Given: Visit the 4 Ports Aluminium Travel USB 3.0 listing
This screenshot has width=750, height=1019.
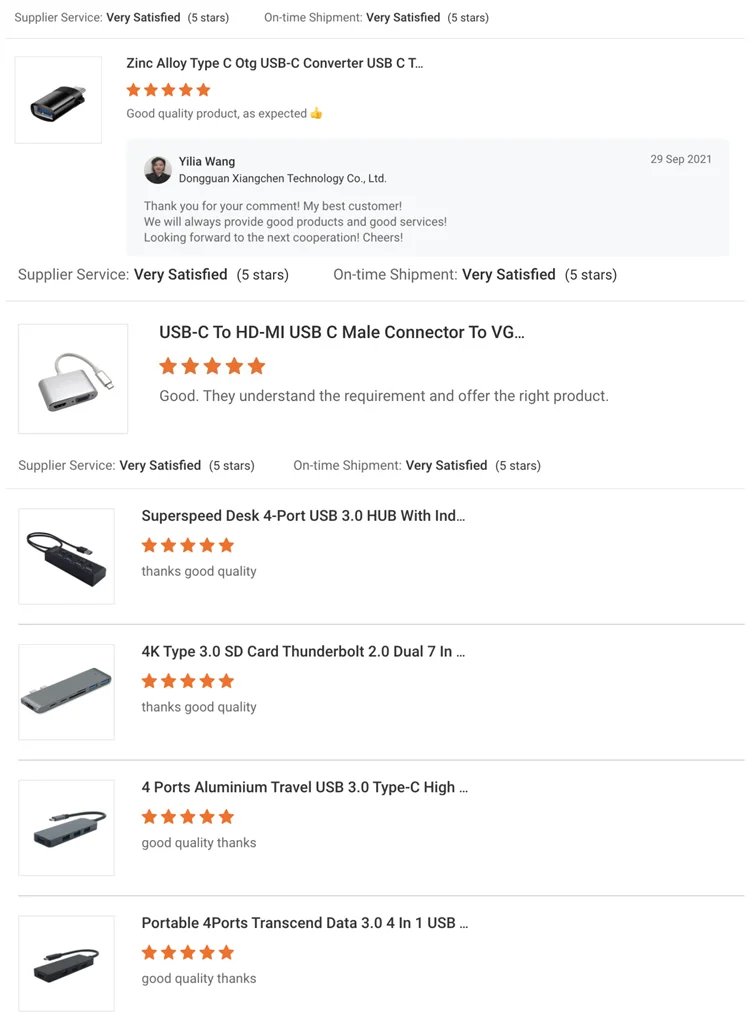Looking at the screenshot, I should tap(304, 788).
